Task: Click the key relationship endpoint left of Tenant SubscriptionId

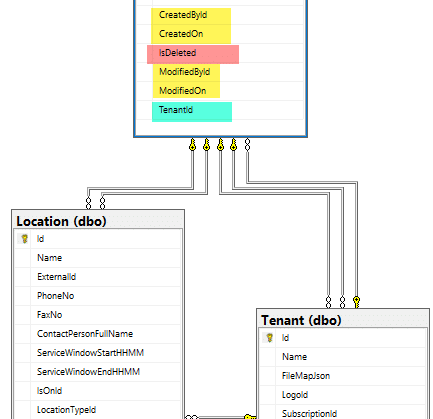Action: [250, 416]
